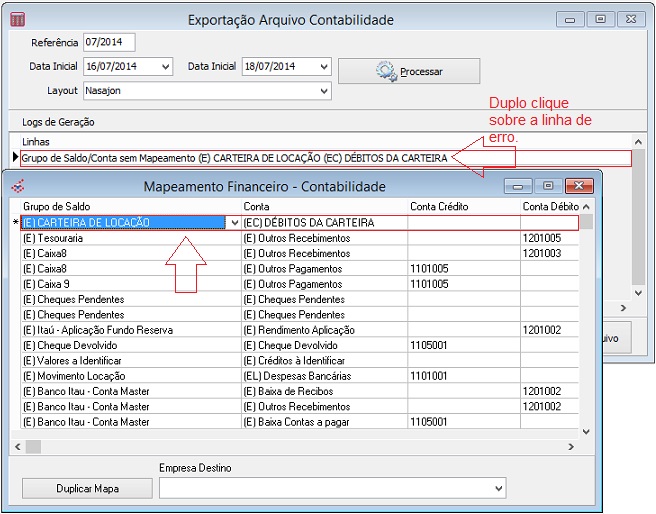Click the (E) Créditos à Identificar cell
This screenshot has width=656, height=514.
325,361
